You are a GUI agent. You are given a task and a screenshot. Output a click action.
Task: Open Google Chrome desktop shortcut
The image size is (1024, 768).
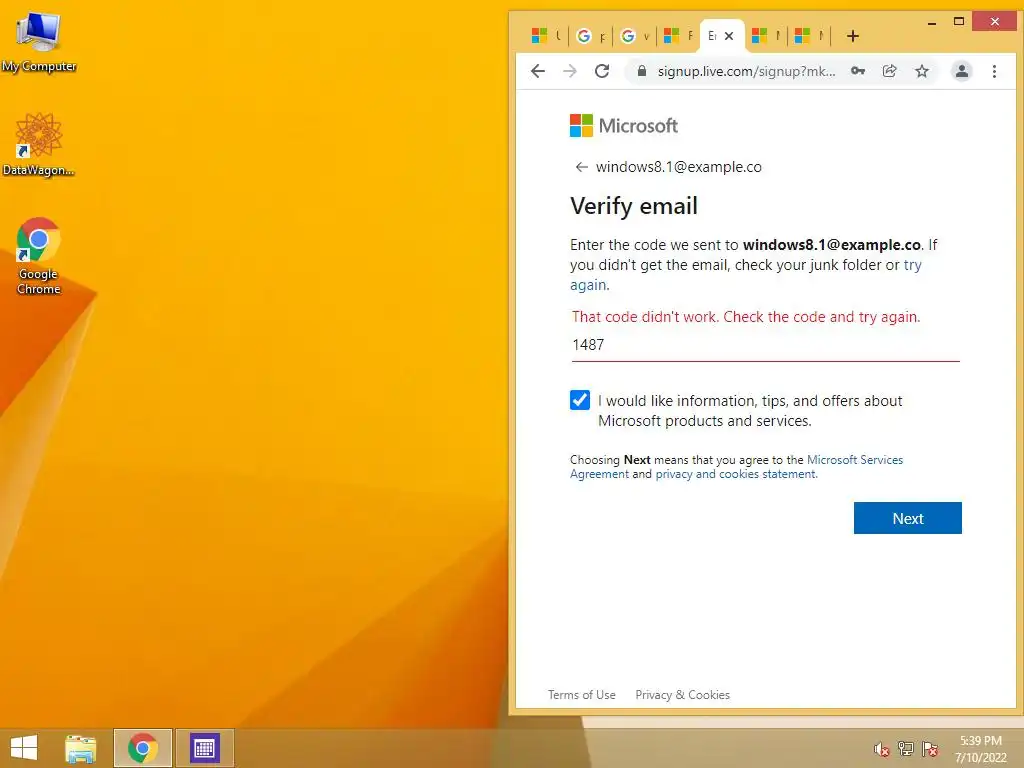tap(39, 255)
